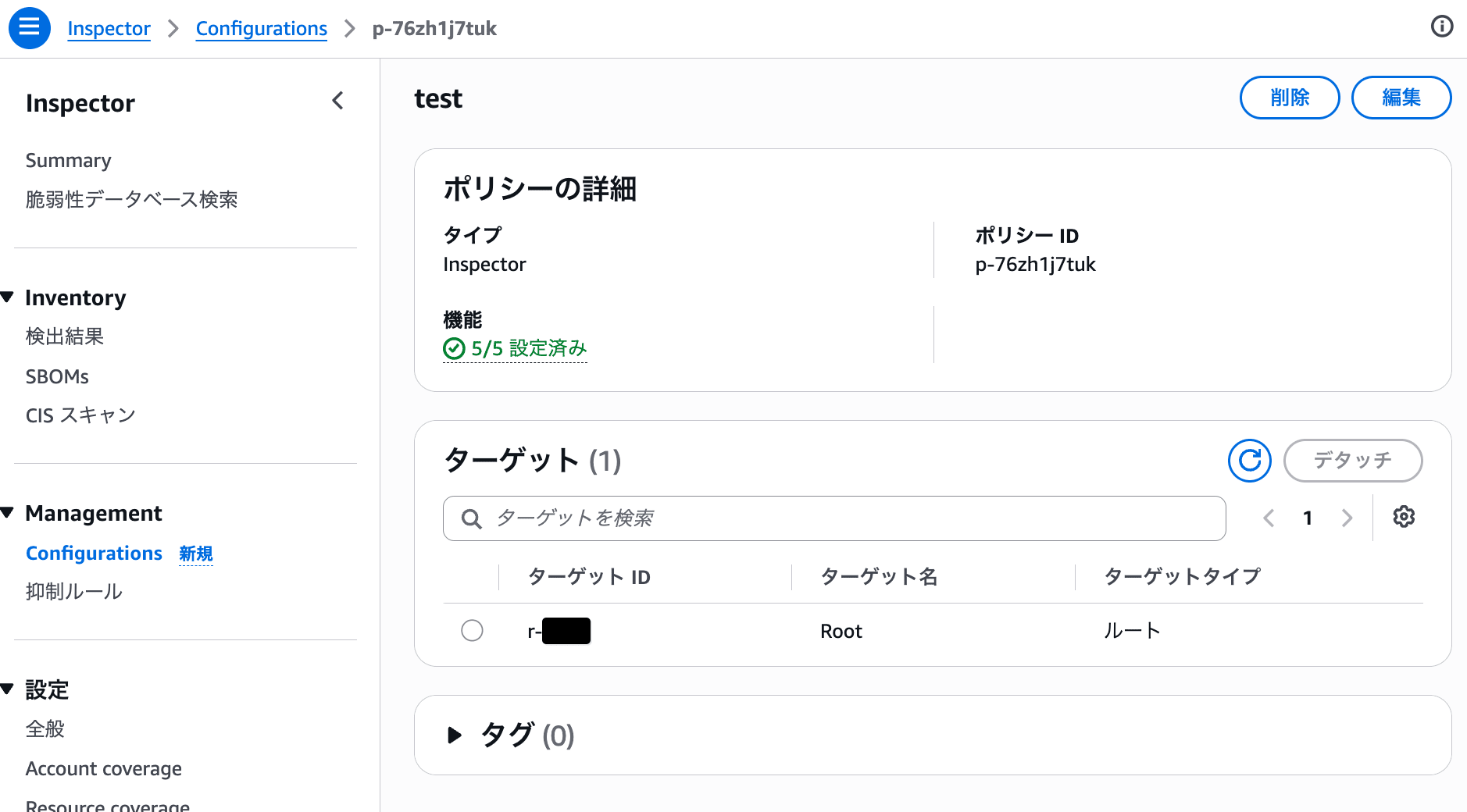Viewport: 1467px width, 812px height.
Task: Click the Inspector breadcrumb link
Action: 109,28
